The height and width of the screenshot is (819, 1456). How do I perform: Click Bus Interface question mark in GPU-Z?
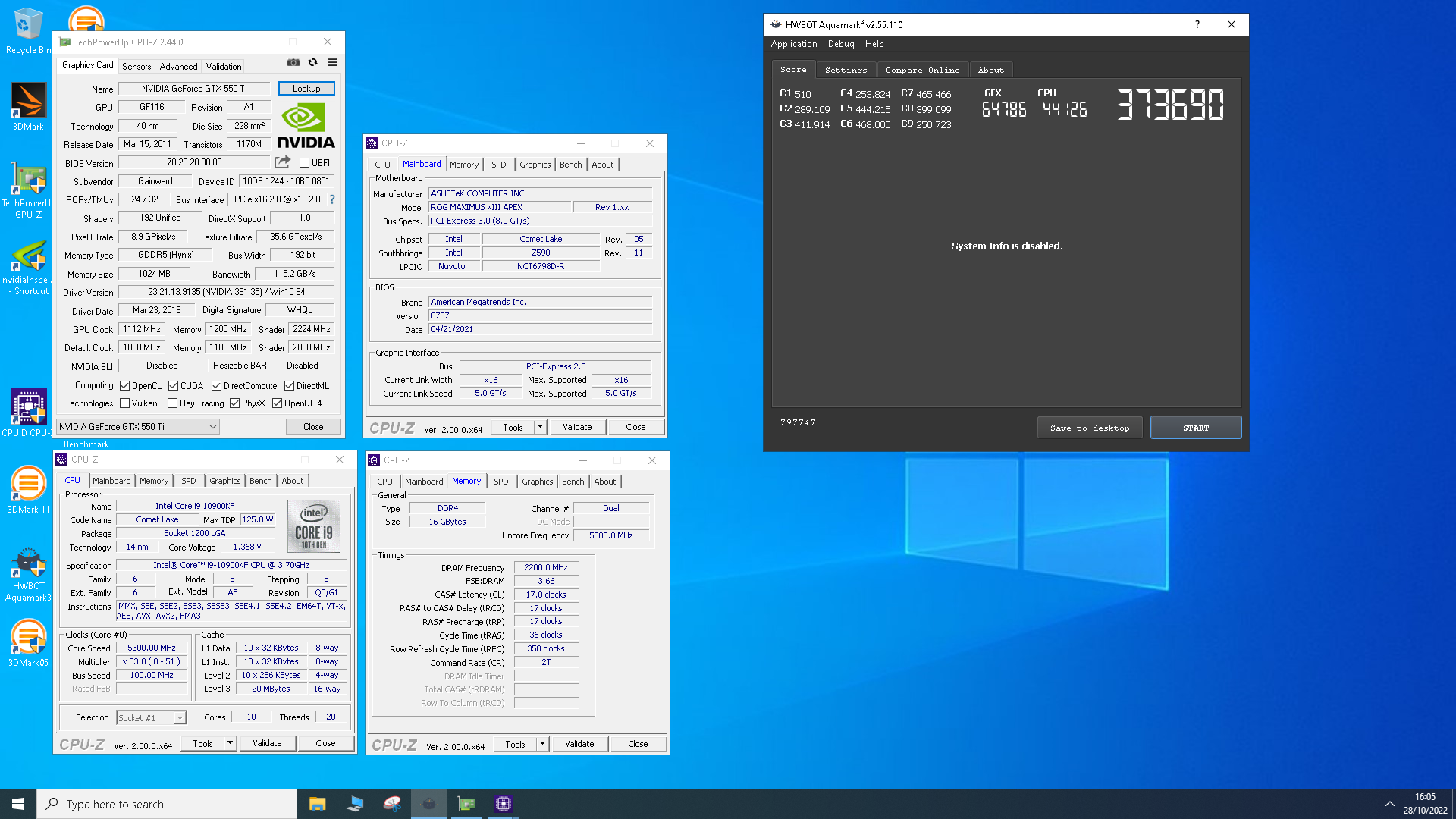[x=332, y=199]
